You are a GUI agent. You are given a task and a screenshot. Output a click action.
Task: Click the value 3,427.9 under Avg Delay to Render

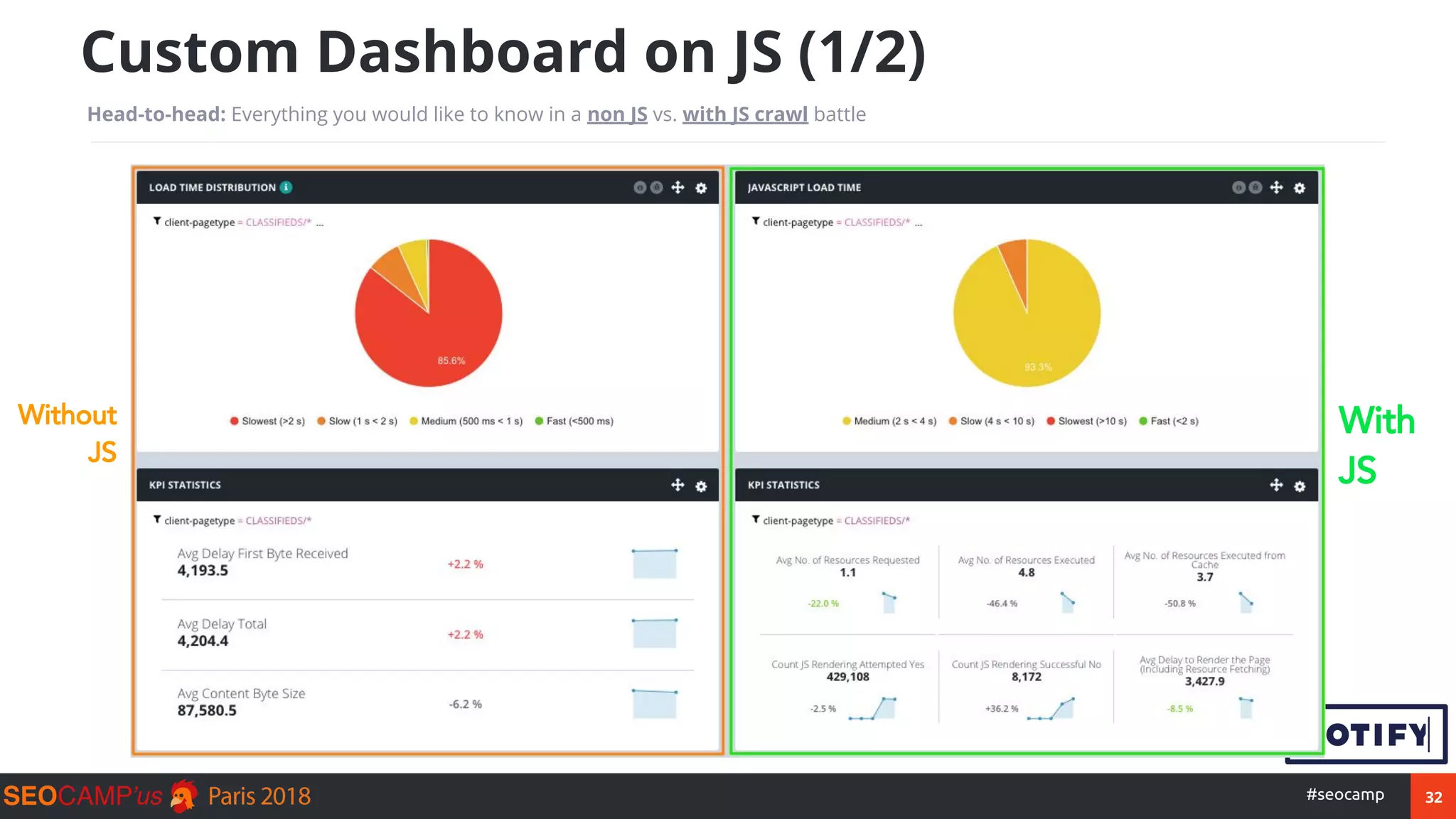1205,681
